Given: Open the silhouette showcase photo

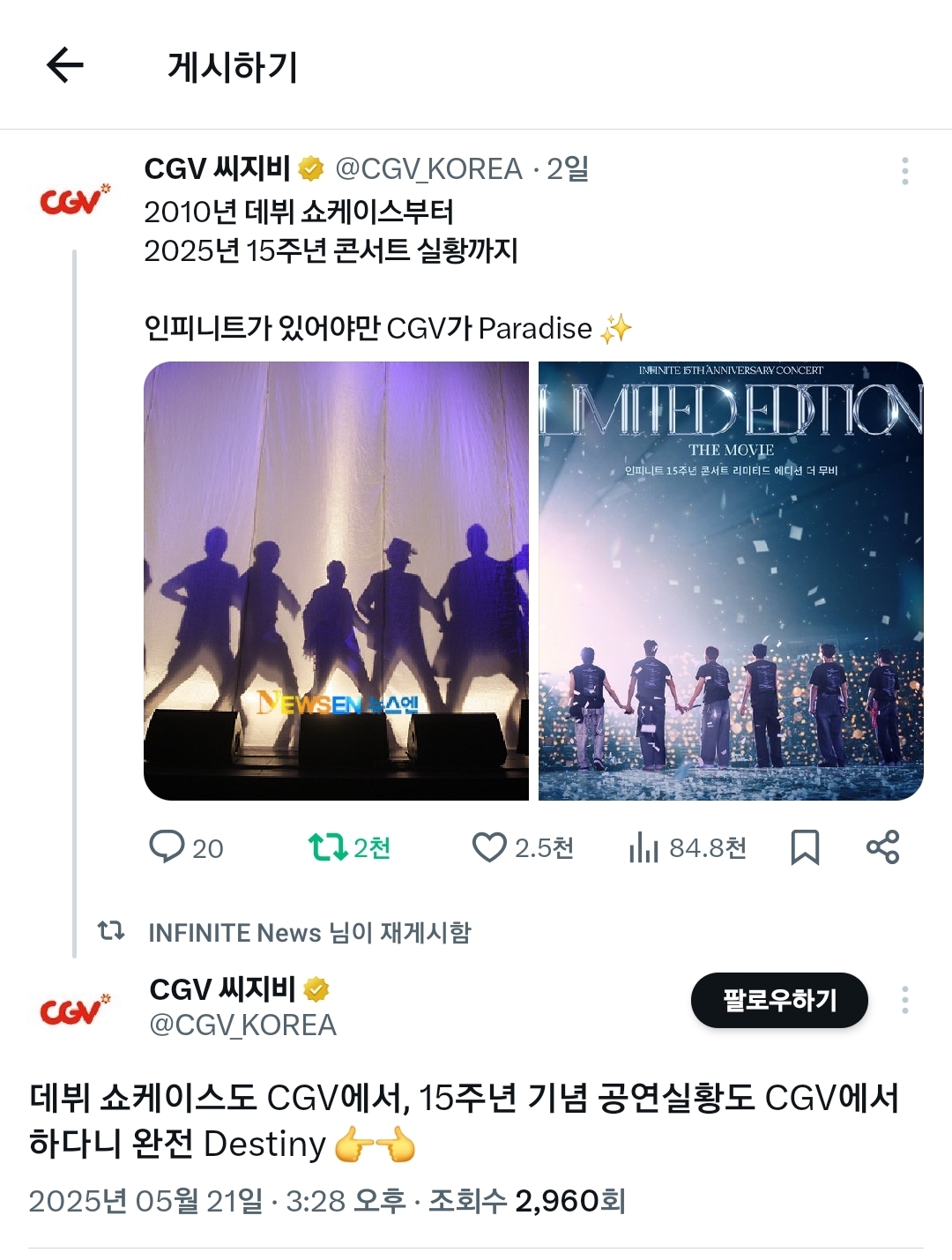Looking at the screenshot, I should (x=336, y=581).
